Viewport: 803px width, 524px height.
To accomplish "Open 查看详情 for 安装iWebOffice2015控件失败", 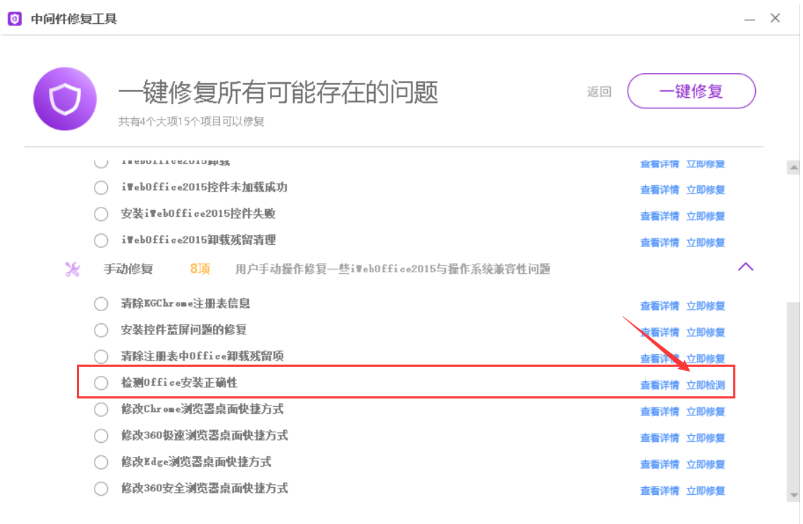I will [x=660, y=215].
